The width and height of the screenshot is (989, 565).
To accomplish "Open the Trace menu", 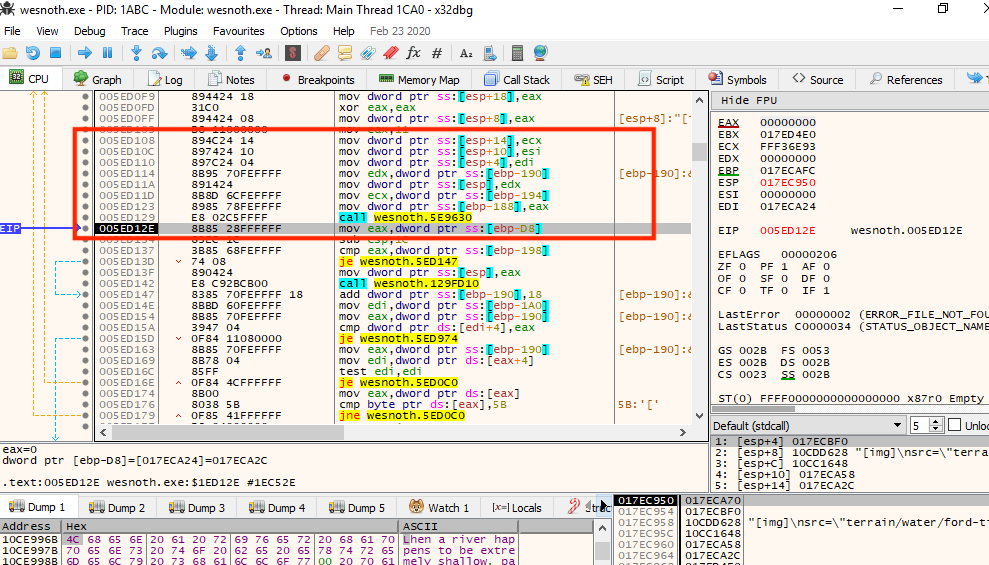I will coord(134,31).
